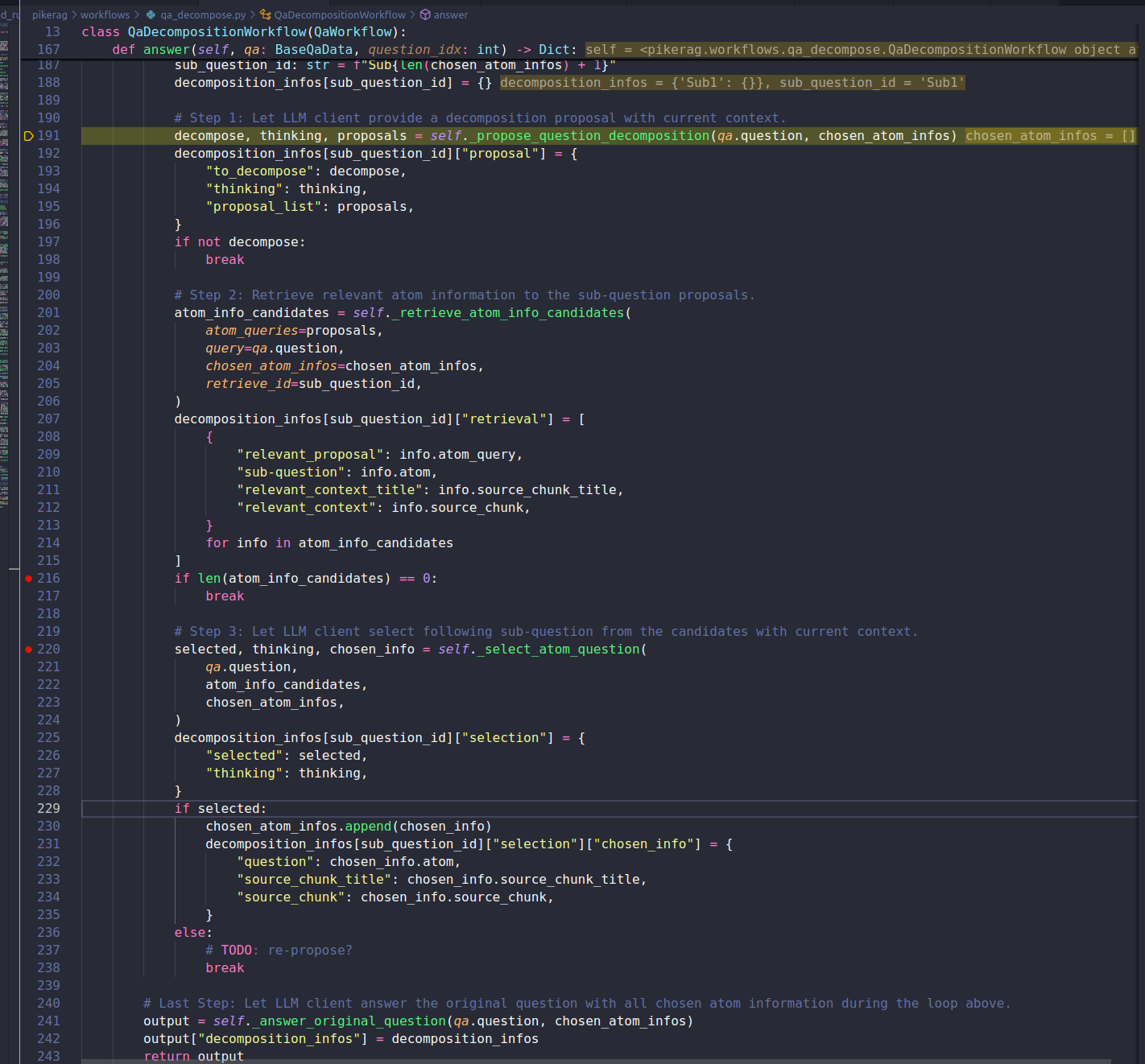Click the code minimap on the left edge
This screenshot has height=1064, width=1145.
pos(4,241)
